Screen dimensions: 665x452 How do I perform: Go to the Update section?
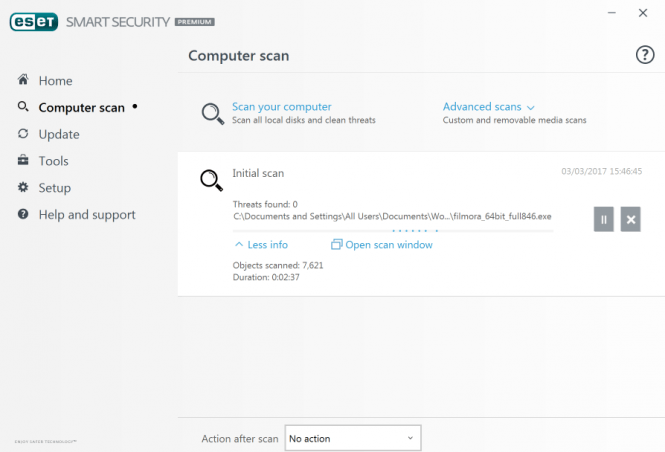(59, 134)
